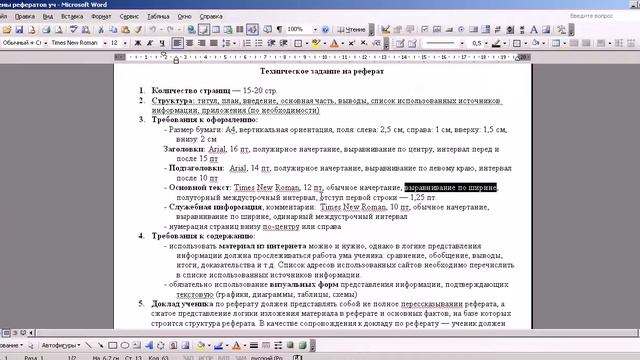
Task: Apply superscript formatting (x²)
Action: click(x=351, y=43)
